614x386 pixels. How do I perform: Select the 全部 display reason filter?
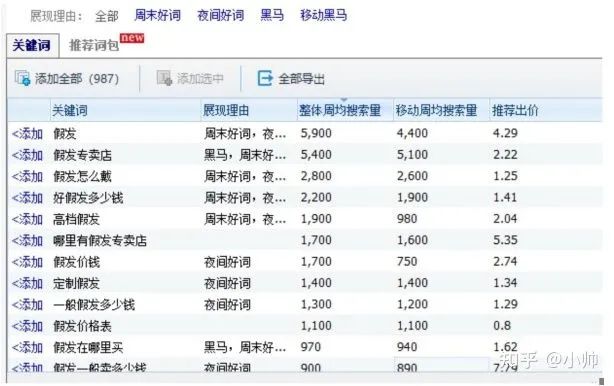pyautogui.click(x=107, y=16)
